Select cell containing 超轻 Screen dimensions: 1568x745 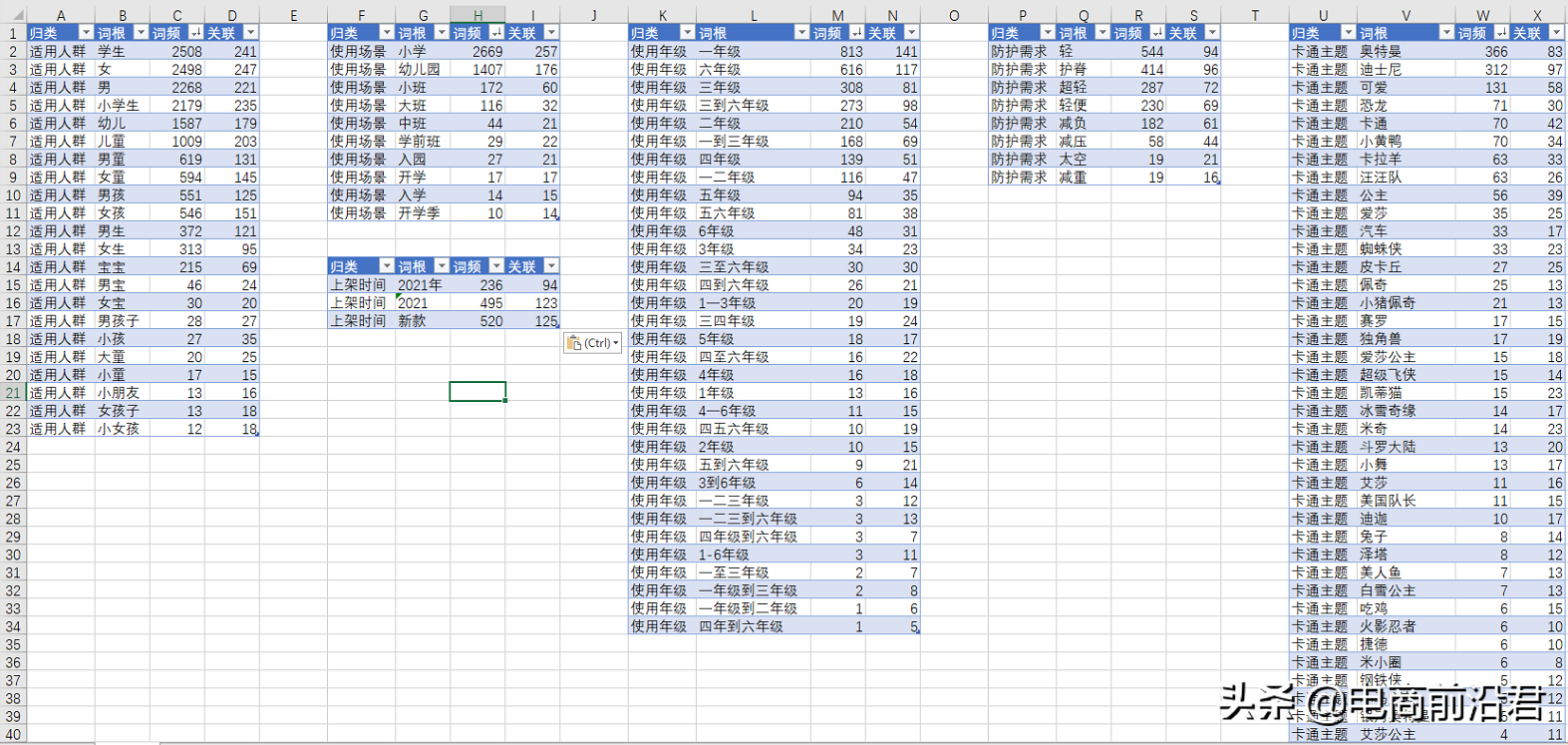[x=1084, y=87]
